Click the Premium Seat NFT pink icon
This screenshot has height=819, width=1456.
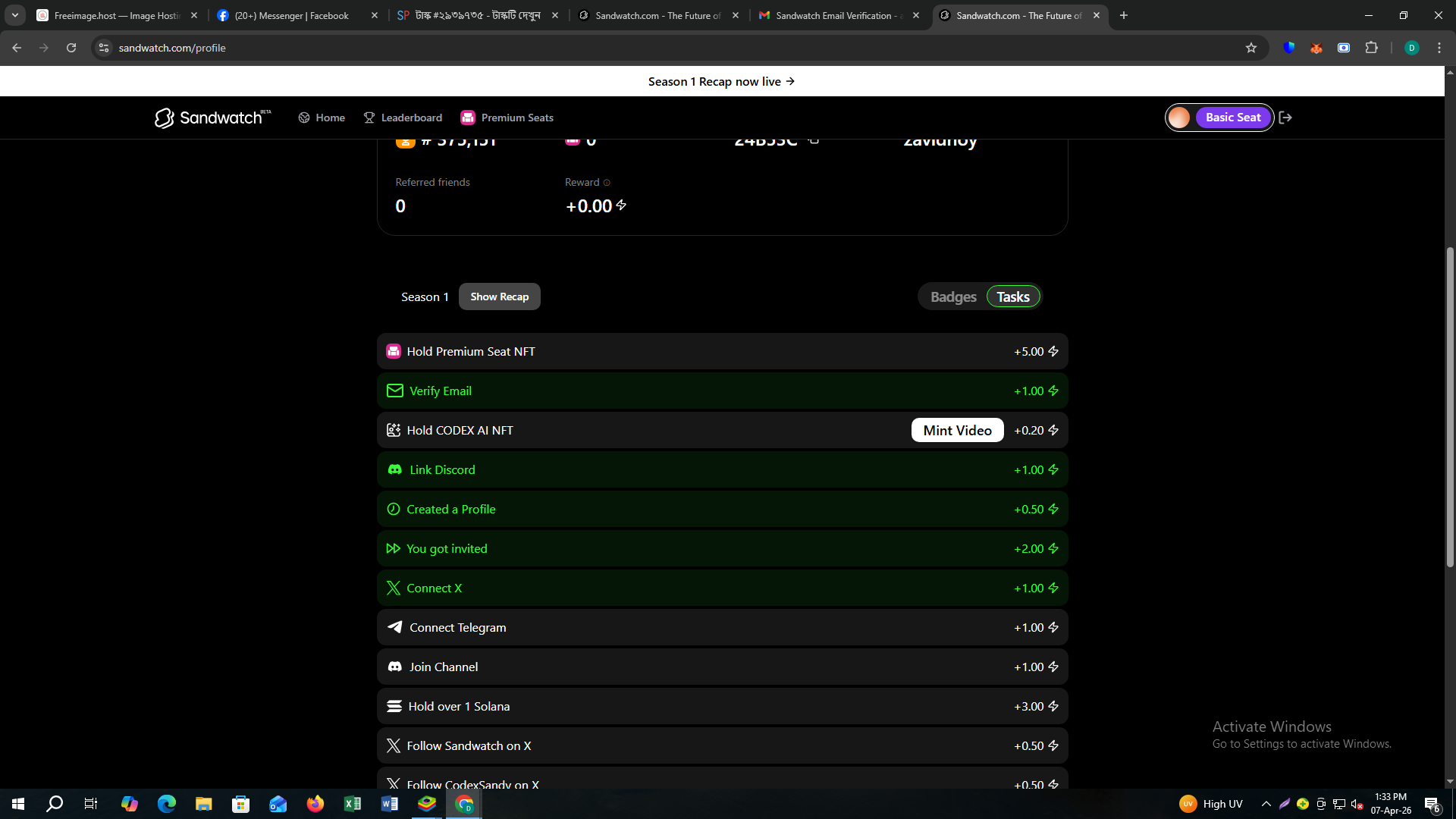coord(393,351)
